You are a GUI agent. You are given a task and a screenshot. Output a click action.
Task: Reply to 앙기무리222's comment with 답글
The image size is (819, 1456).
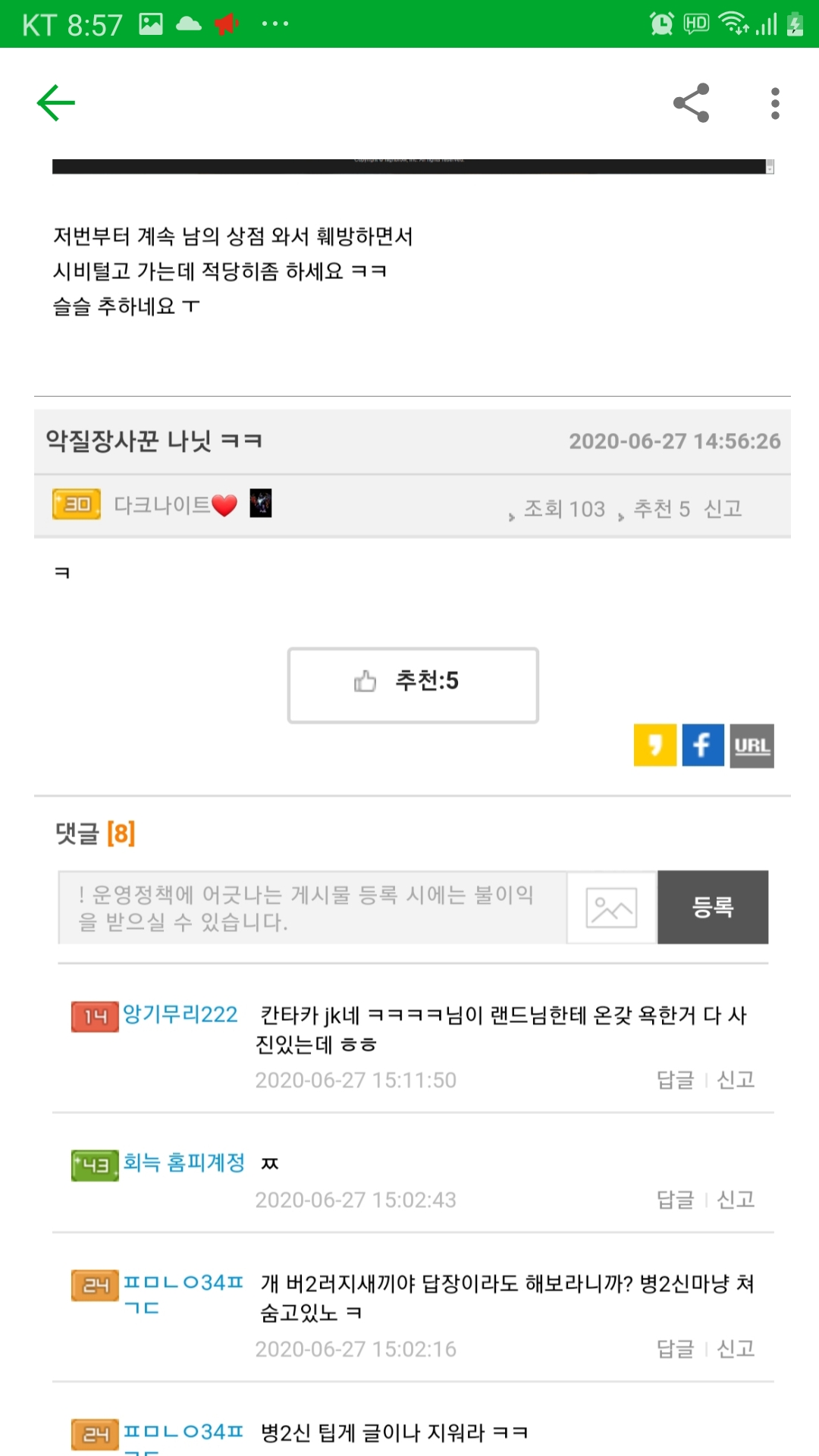(x=675, y=1080)
